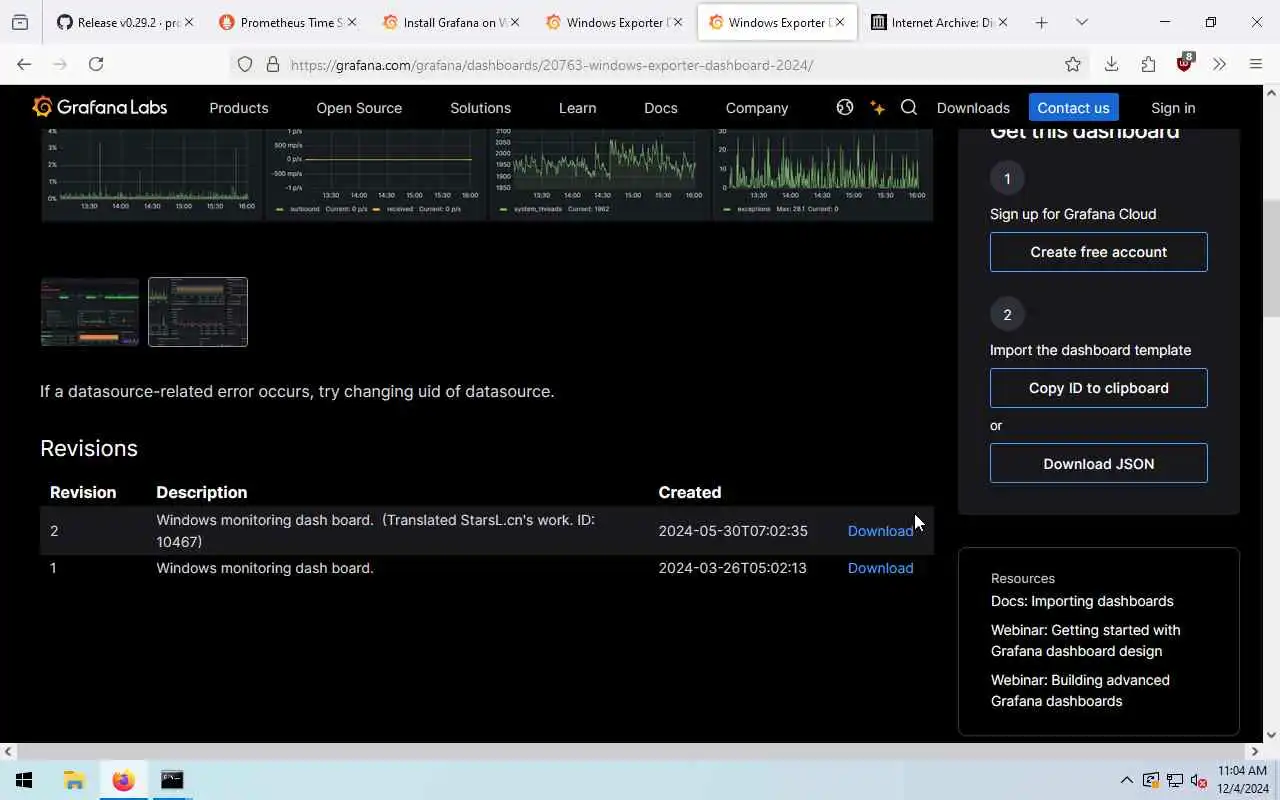Click Copy ID to clipboard button

click(x=1099, y=388)
